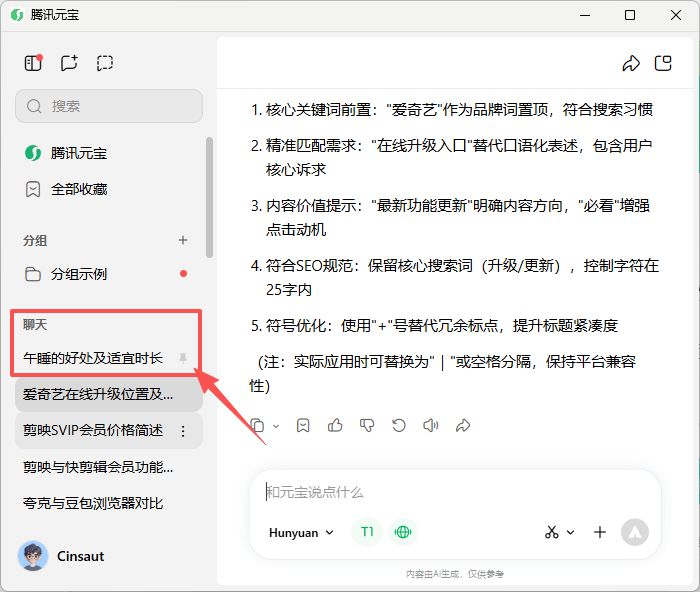Open more options for 剪映SVIP会员价格简述
The height and width of the screenshot is (592, 700).
183,431
